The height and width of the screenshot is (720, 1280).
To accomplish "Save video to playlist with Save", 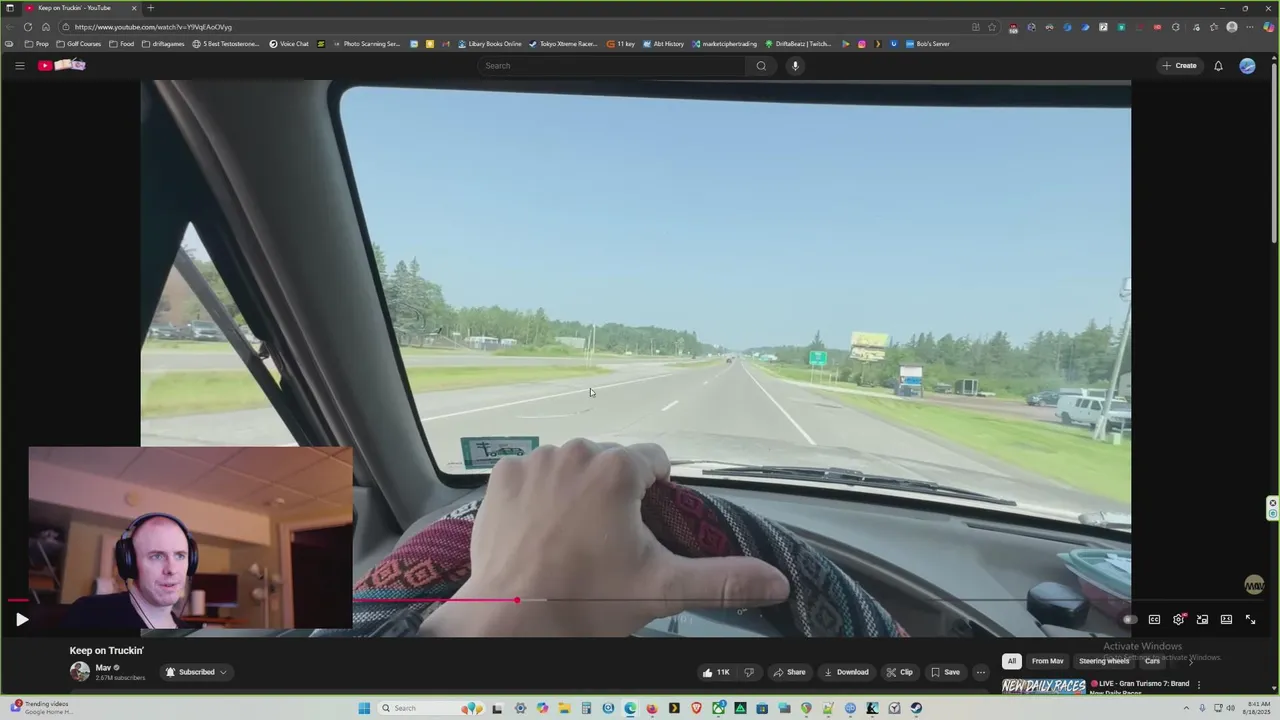I will [945, 672].
